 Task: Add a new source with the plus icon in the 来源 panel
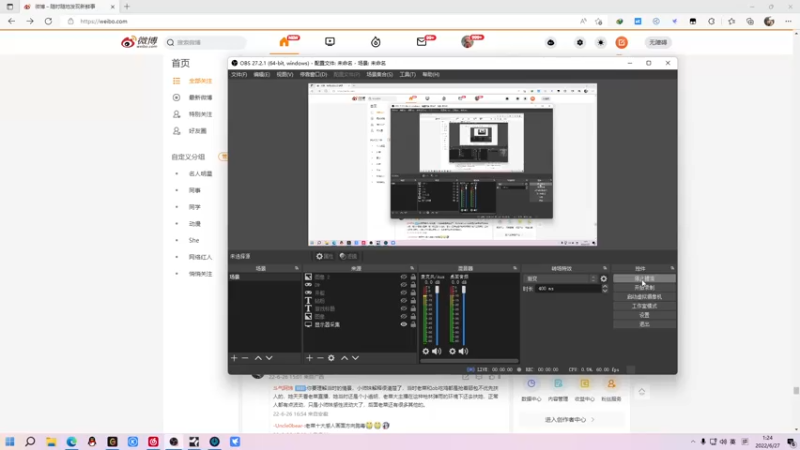click(x=309, y=358)
